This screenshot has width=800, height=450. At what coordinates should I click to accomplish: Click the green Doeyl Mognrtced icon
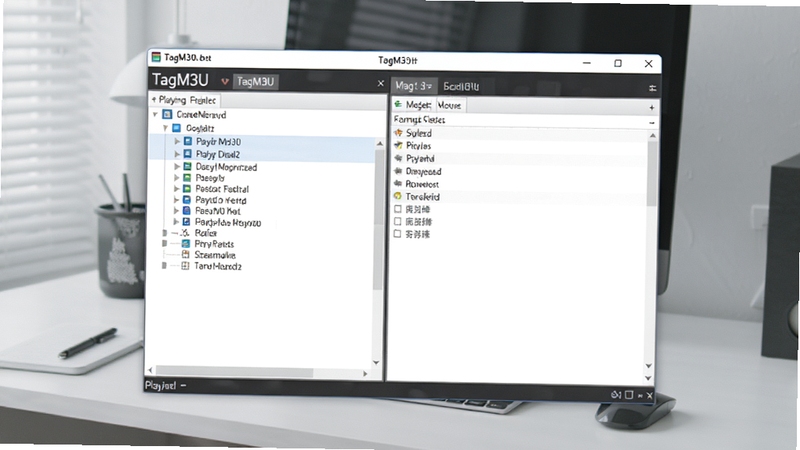click(x=187, y=167)
